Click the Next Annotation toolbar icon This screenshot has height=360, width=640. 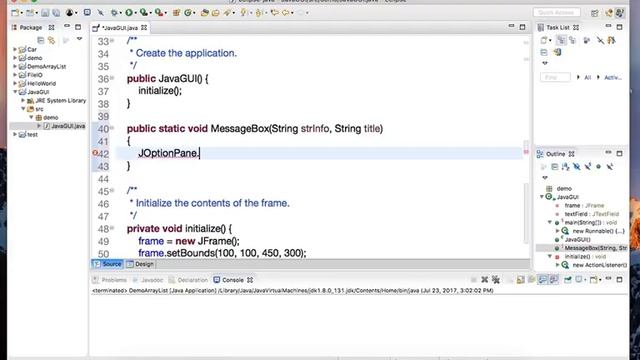[x=244, y=13]
